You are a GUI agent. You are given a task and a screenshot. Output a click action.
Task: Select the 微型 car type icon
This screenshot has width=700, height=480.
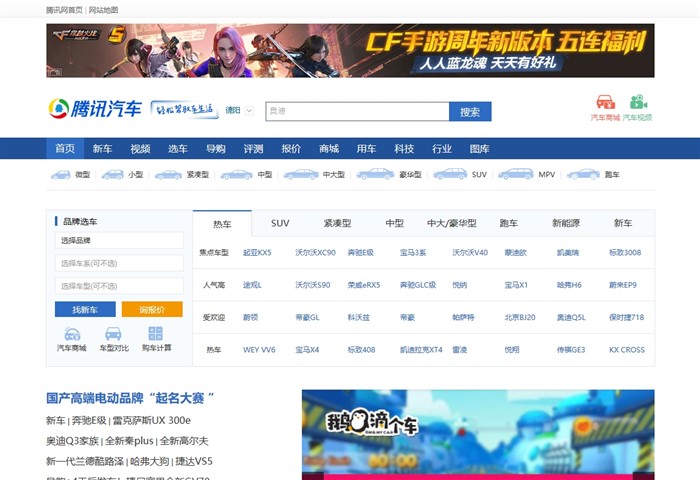point(61,175)
